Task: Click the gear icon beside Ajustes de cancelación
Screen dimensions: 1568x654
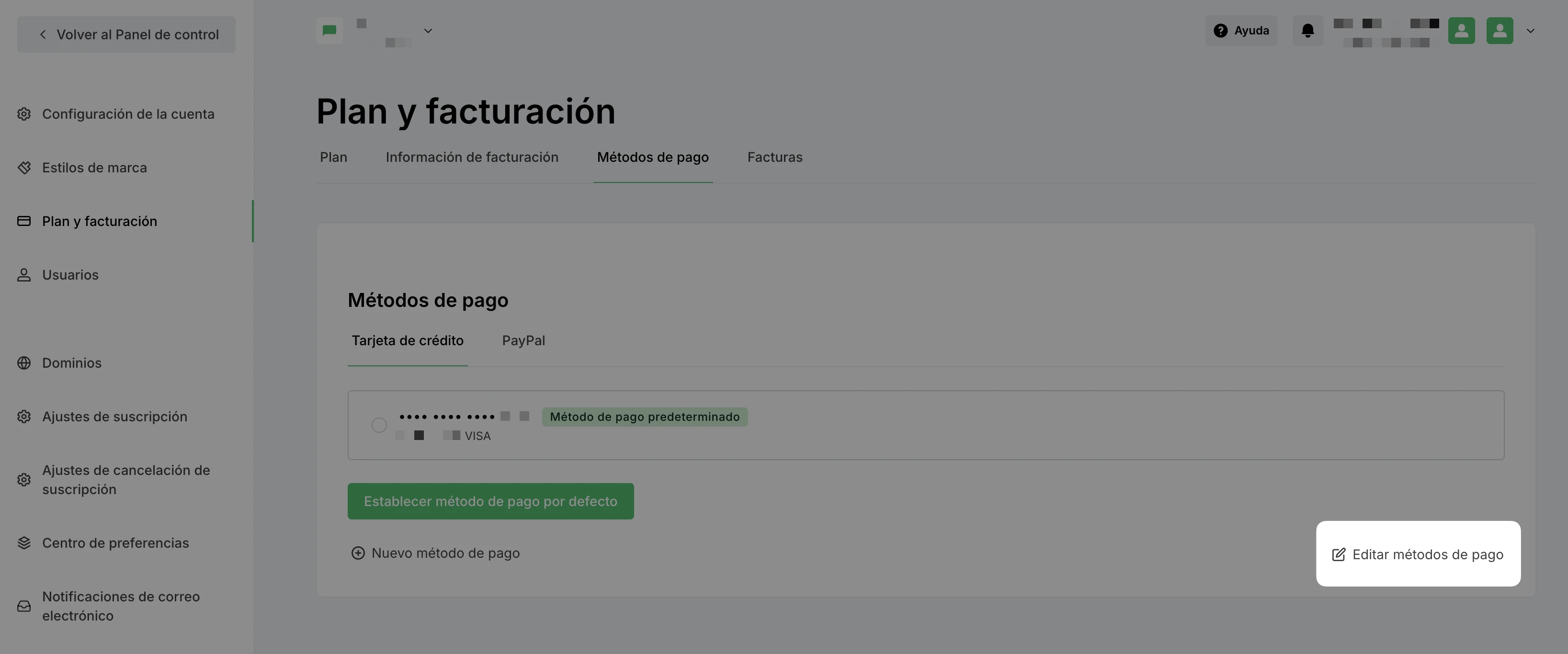Action: coord(24,480)
